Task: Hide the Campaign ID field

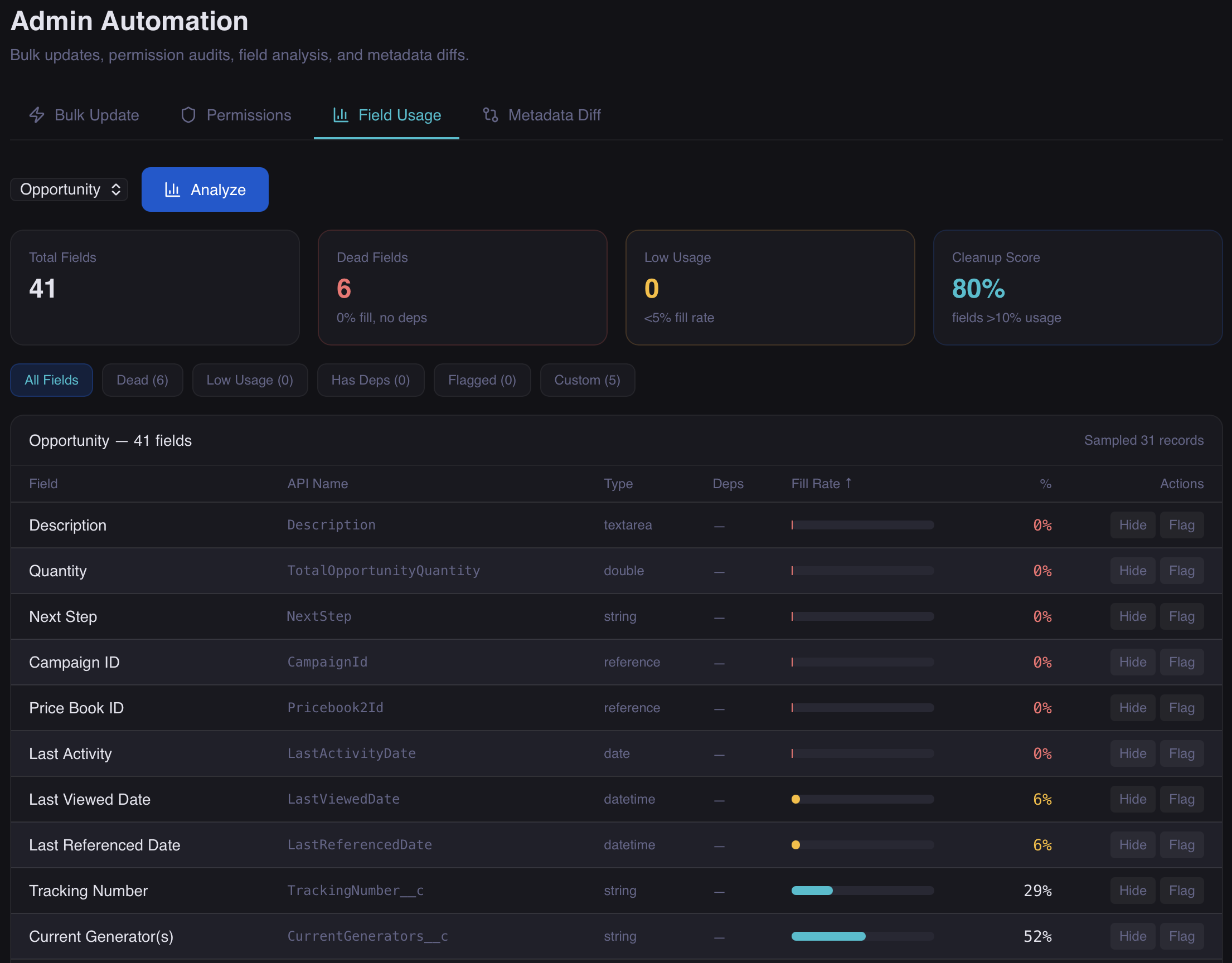Action: click(1132, 662)
